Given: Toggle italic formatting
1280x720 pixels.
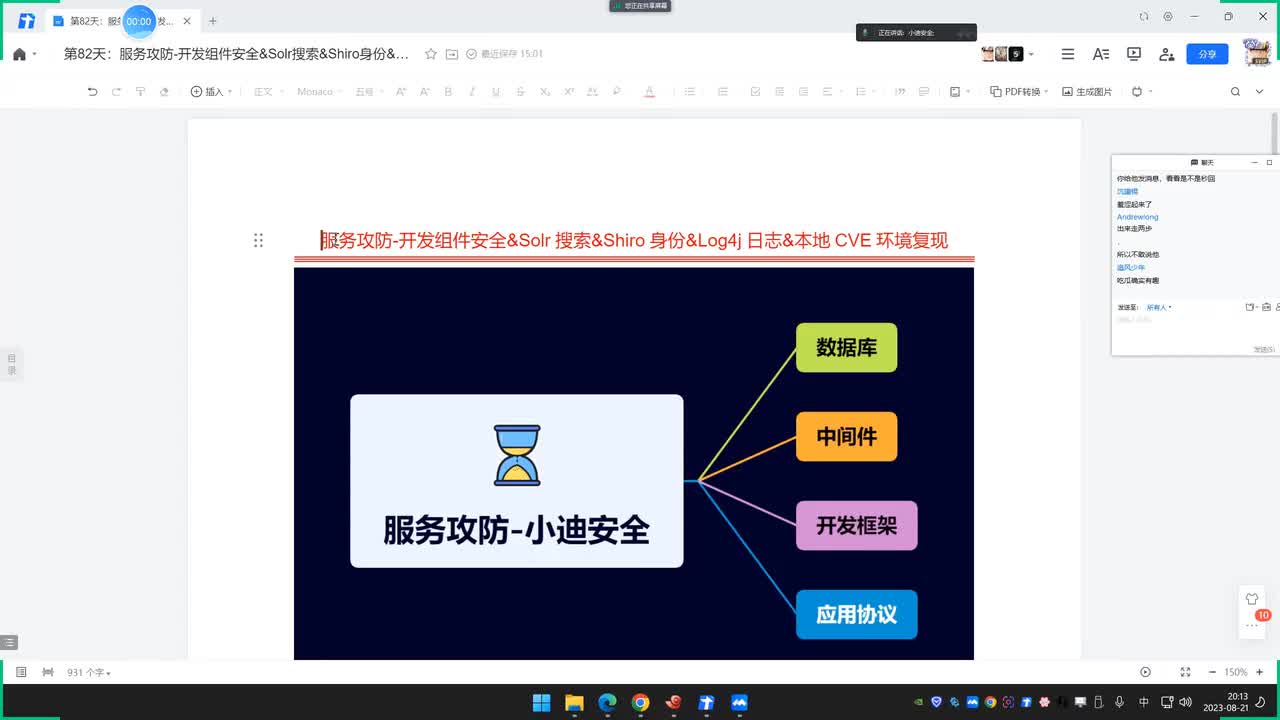Looking at the screenshot, I should pyautogui.click(x=472, y=91).
